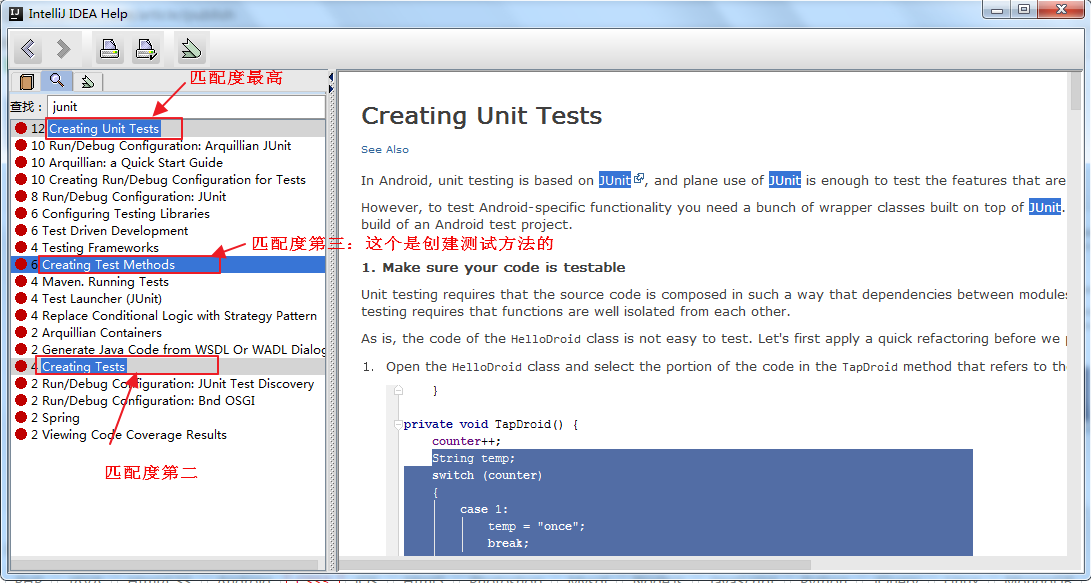Click red dot beside Creating Unit Tests
Screen dimensions: 1091x583
(x=21, y=128)
